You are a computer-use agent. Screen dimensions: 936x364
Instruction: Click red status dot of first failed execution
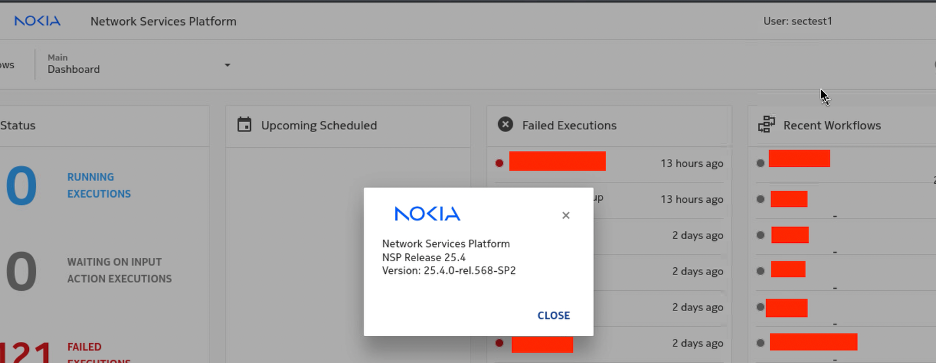point(499,164)
